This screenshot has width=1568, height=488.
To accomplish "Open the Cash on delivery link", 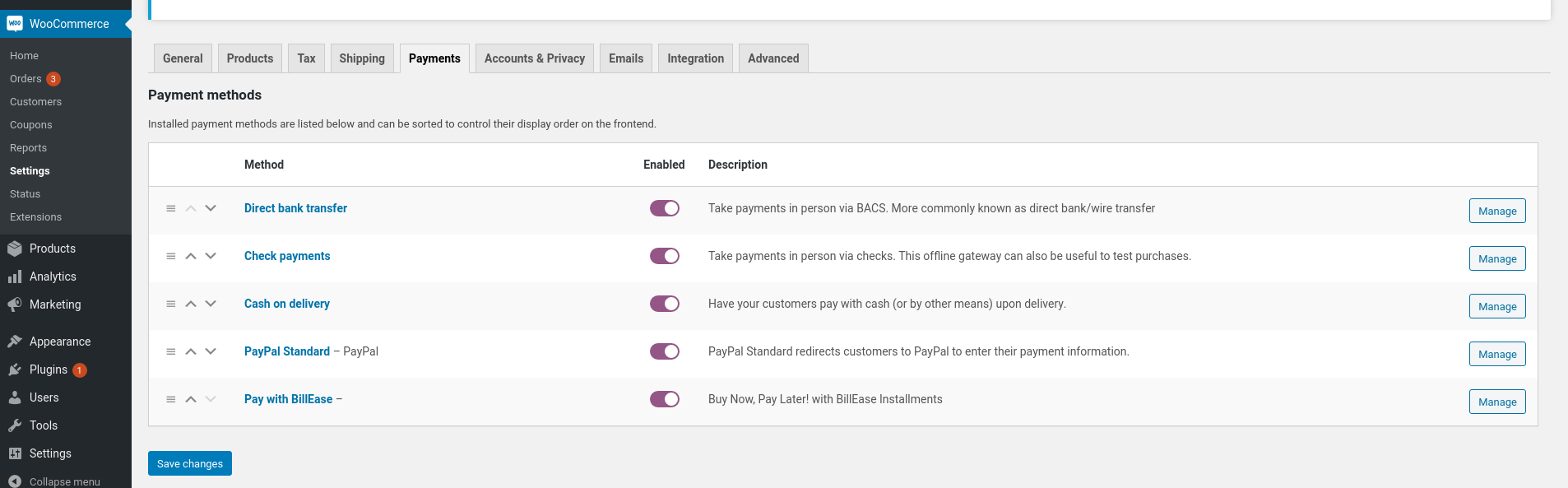I will 287,304.
